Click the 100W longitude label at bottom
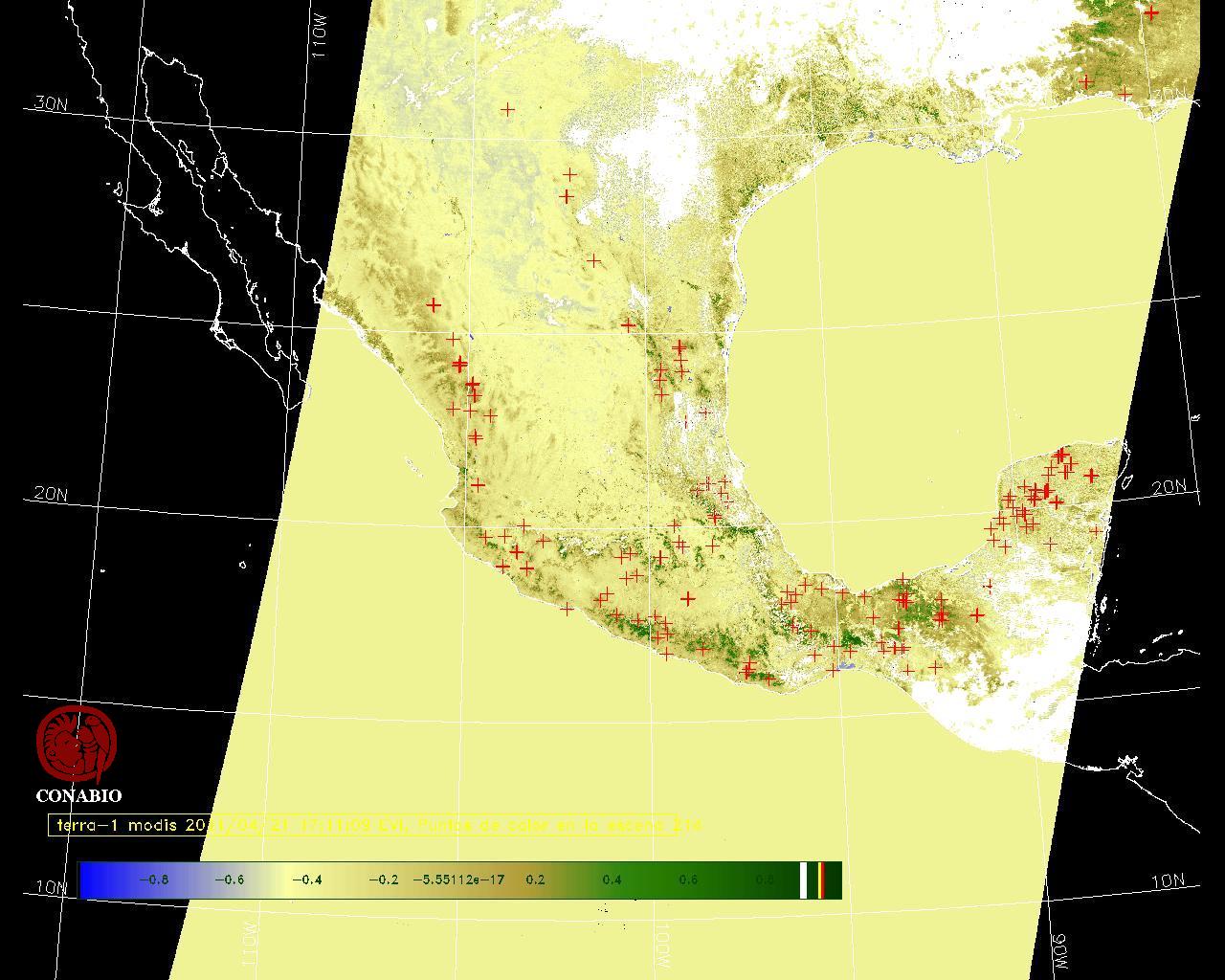This screenshot has height=980, width=1225. click(x=663, y=945)
